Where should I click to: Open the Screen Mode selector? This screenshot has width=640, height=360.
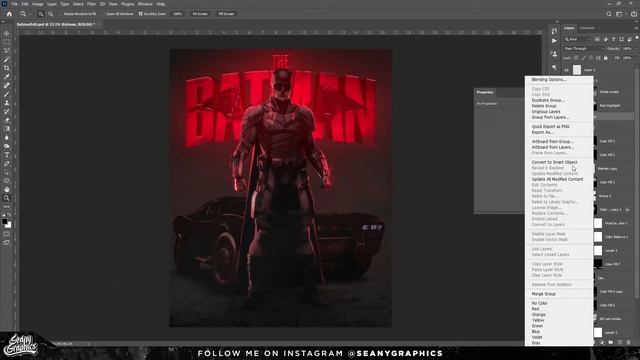(7, 243)
